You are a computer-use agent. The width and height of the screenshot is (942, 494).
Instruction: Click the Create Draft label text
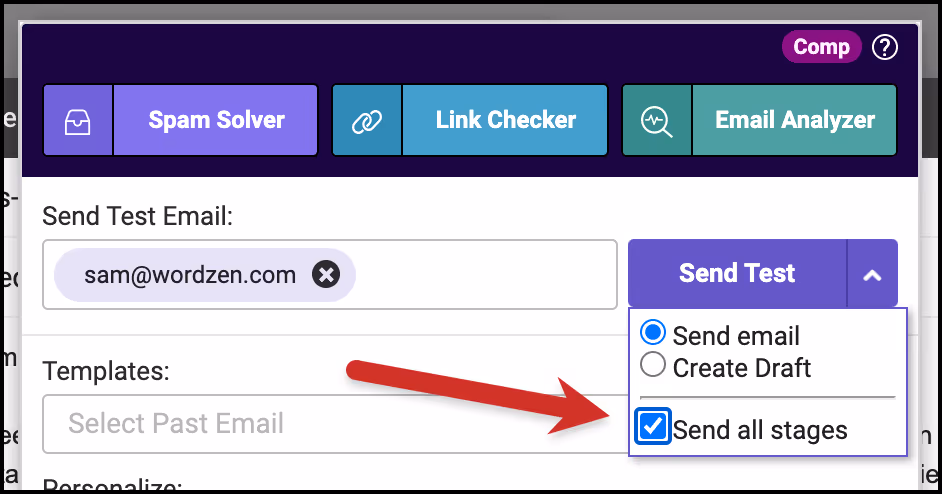(x=742, y=368)
